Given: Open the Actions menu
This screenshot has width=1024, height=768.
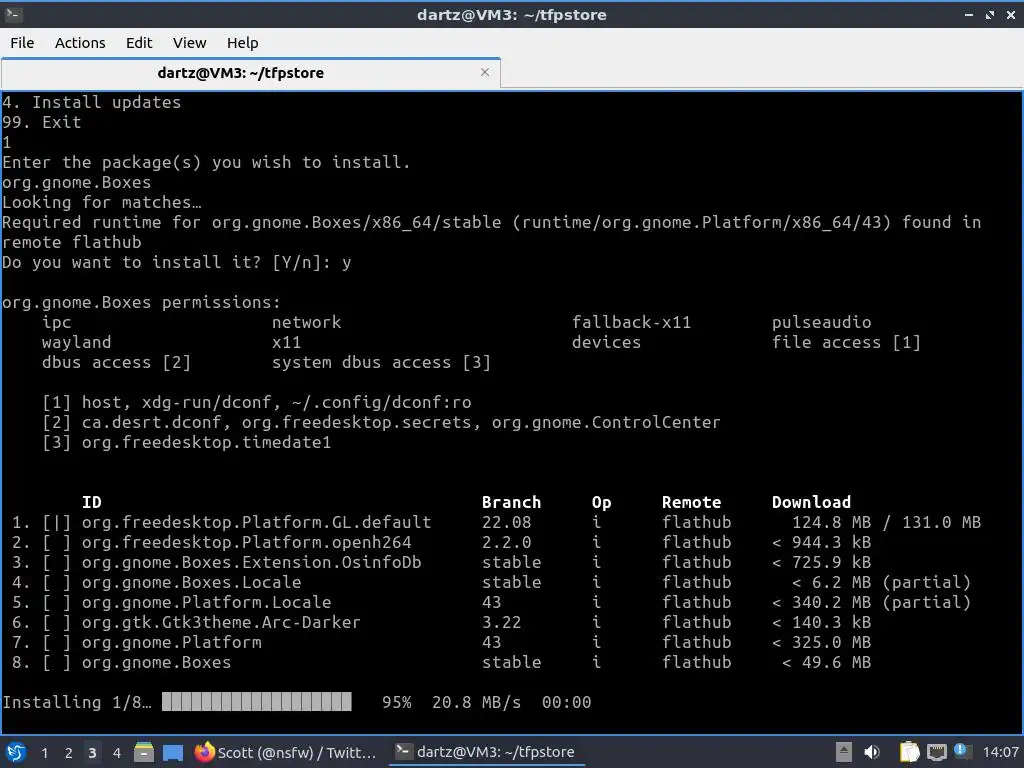Looking at the screenshot, I should [80, 42].
